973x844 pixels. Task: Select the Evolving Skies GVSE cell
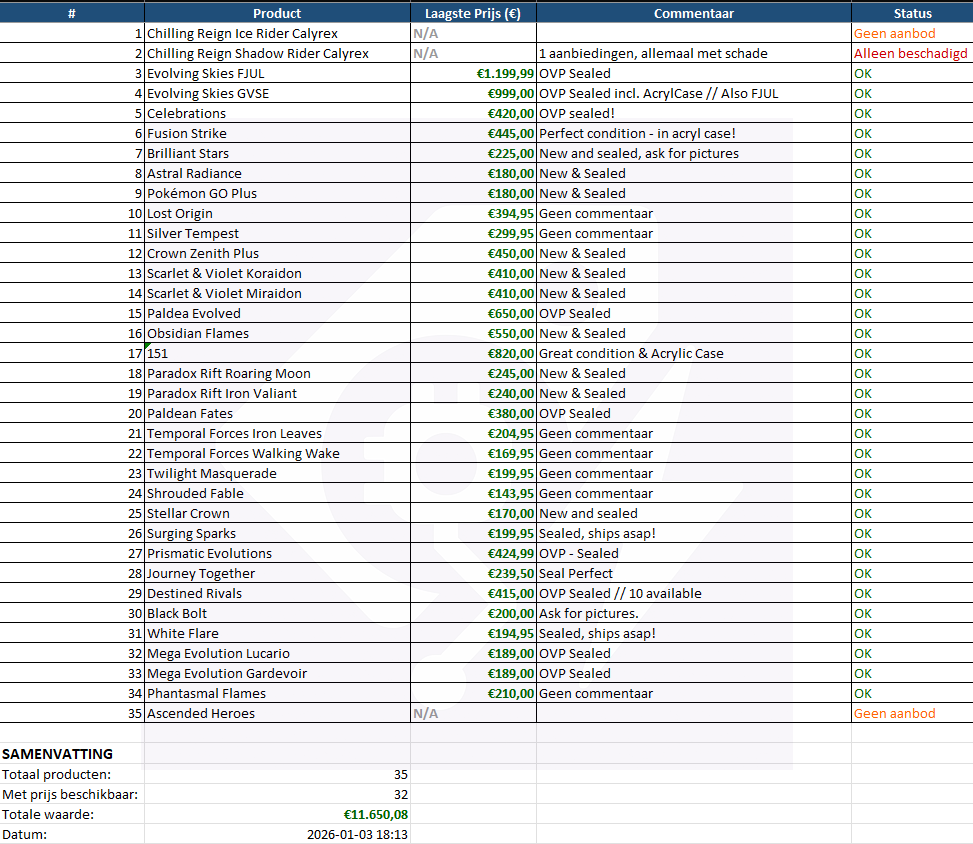coord(277,93)
